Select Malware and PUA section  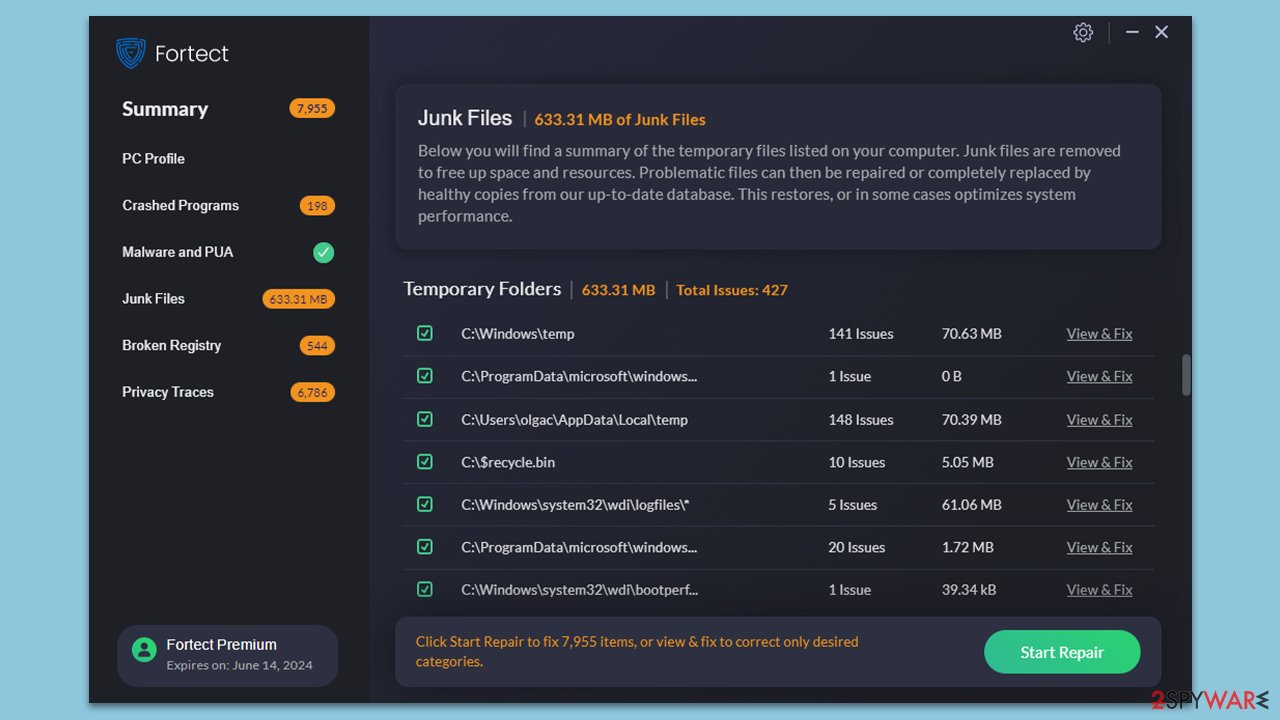tap(177, 252)
